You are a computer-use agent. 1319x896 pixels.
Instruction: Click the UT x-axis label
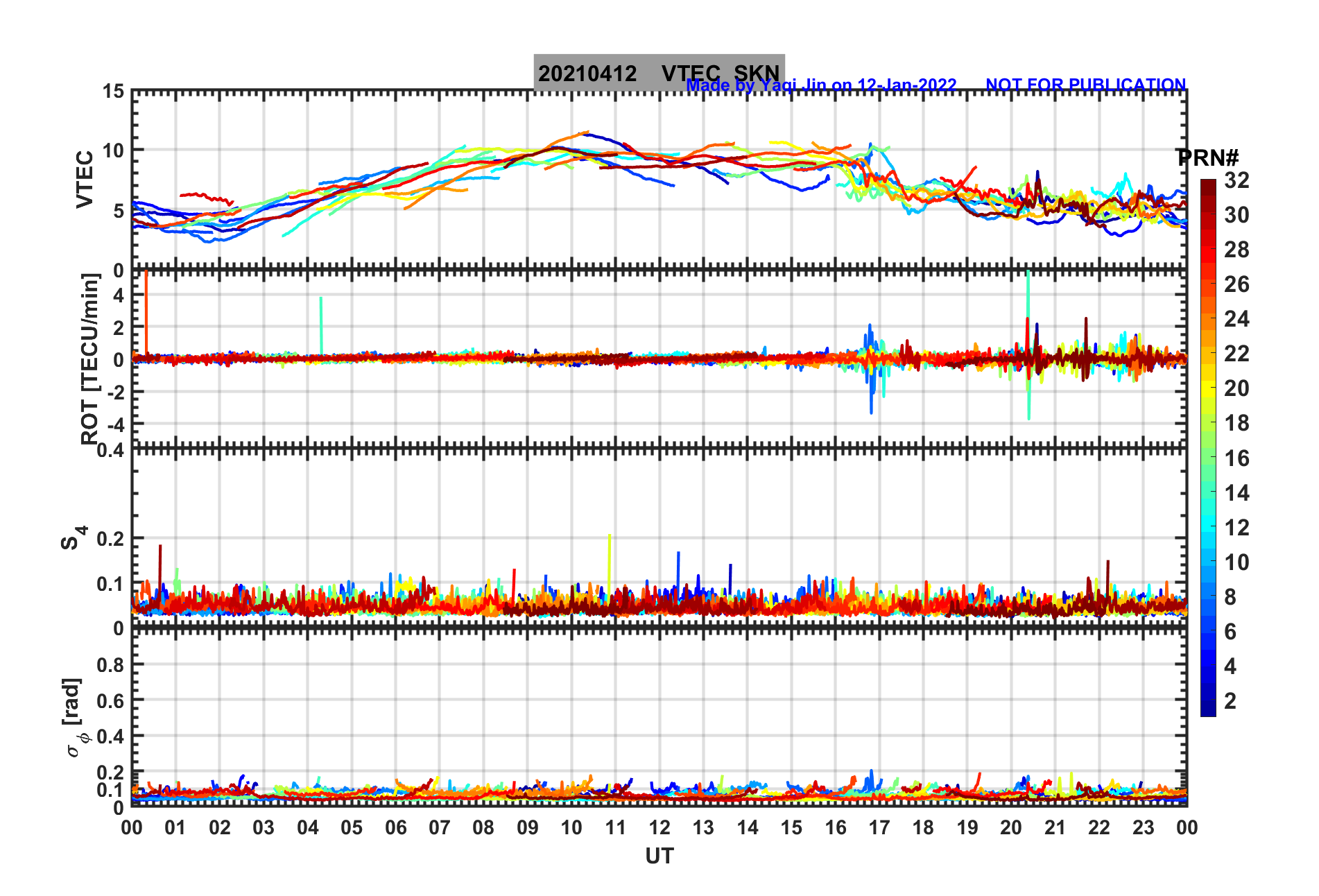point(659,856)
